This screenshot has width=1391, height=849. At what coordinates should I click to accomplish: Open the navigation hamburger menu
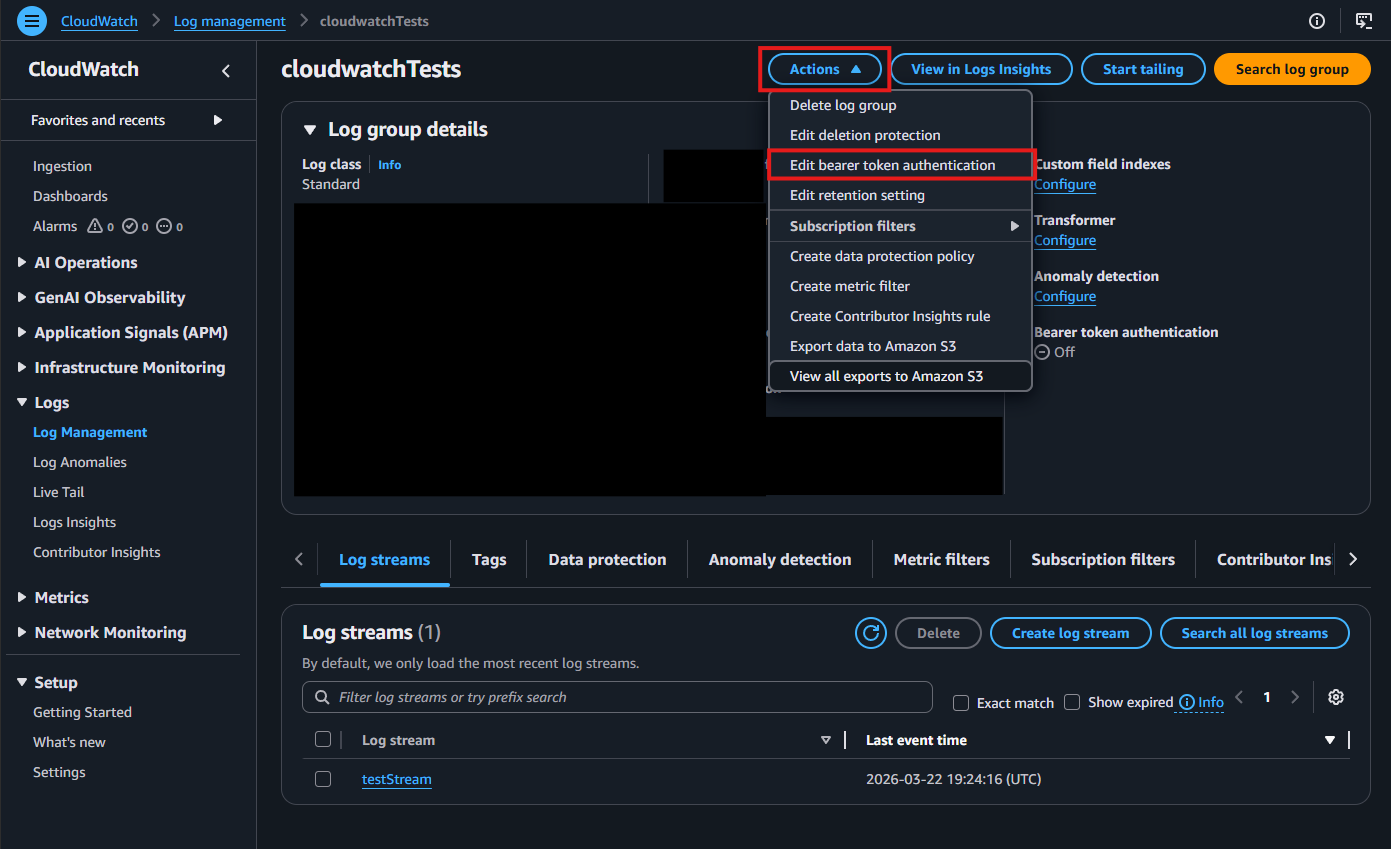pyautogui.click(x=31, y=21)
